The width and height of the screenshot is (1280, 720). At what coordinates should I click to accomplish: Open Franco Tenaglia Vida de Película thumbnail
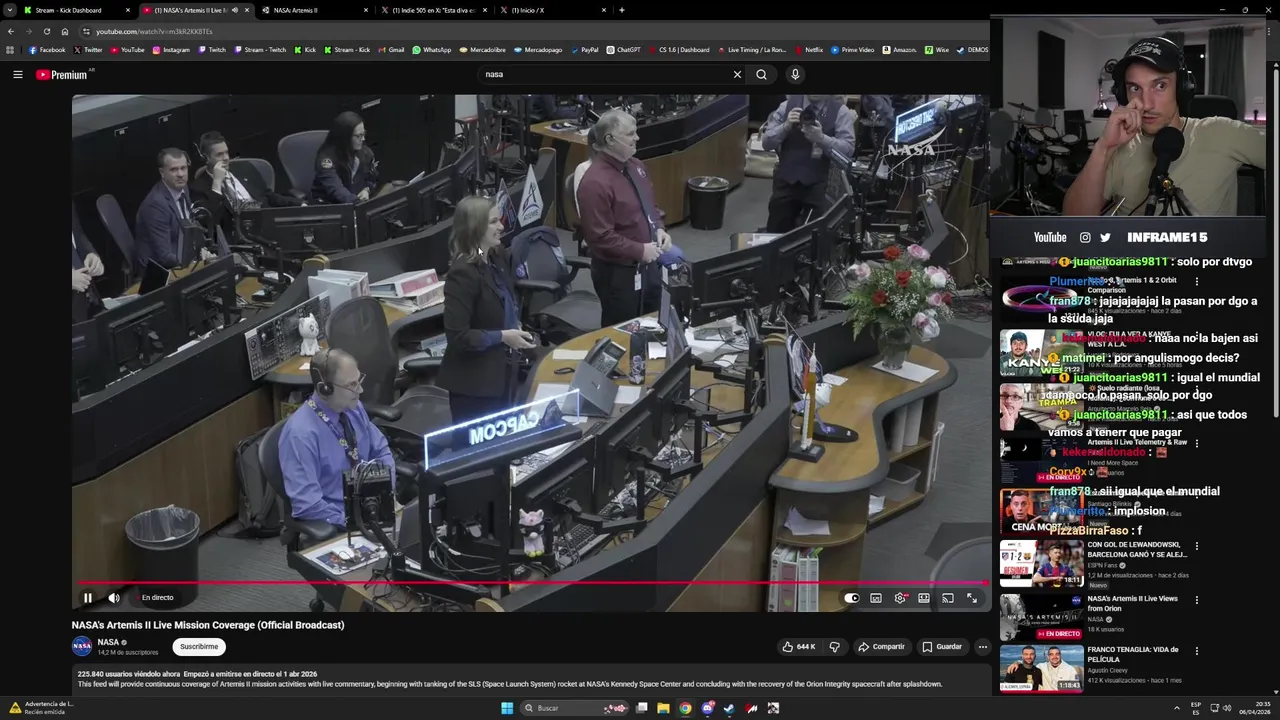click(x=1041, y=668)
